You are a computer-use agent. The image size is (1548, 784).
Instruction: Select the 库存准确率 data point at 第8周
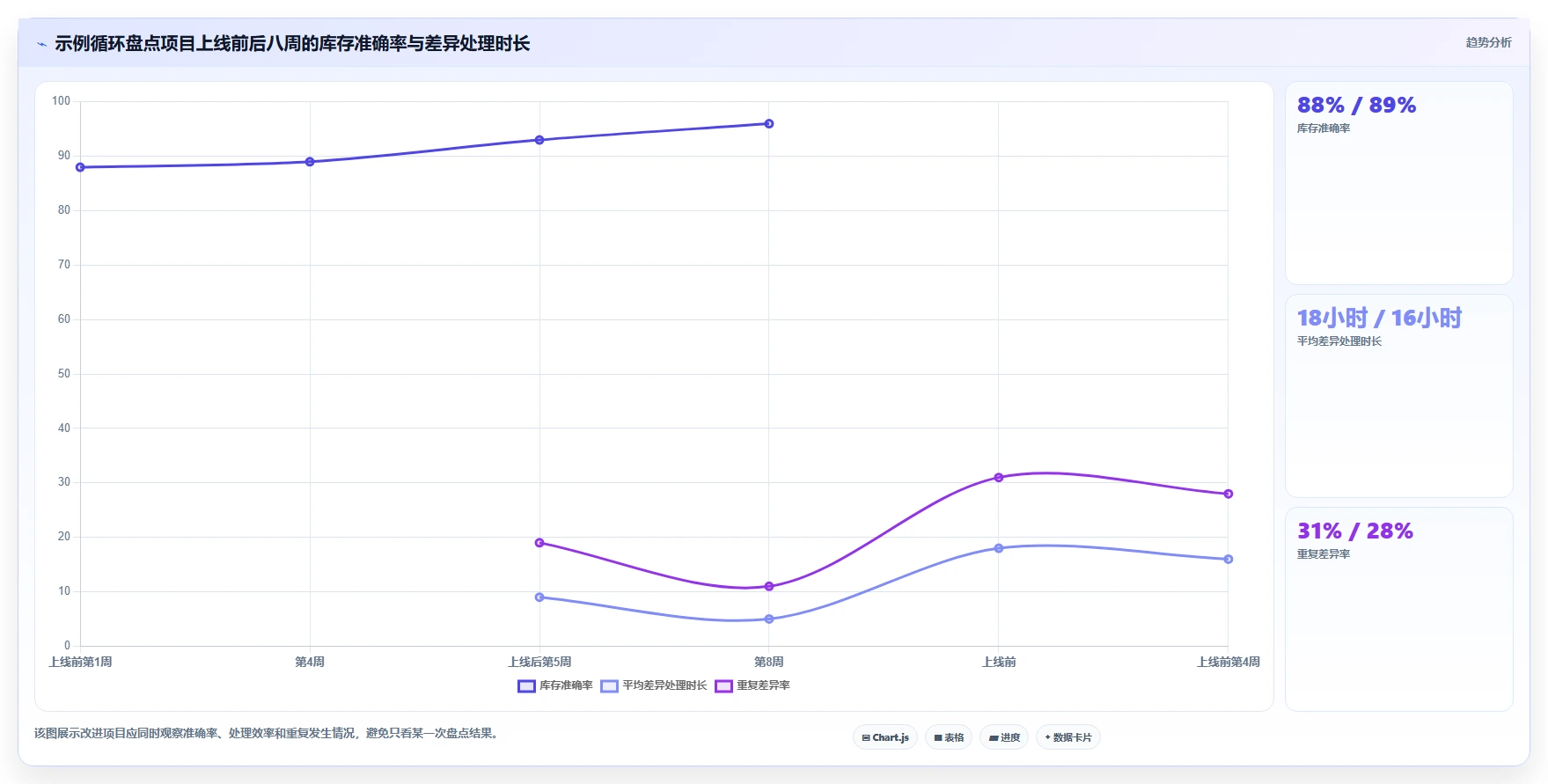(x=769, y=124)
